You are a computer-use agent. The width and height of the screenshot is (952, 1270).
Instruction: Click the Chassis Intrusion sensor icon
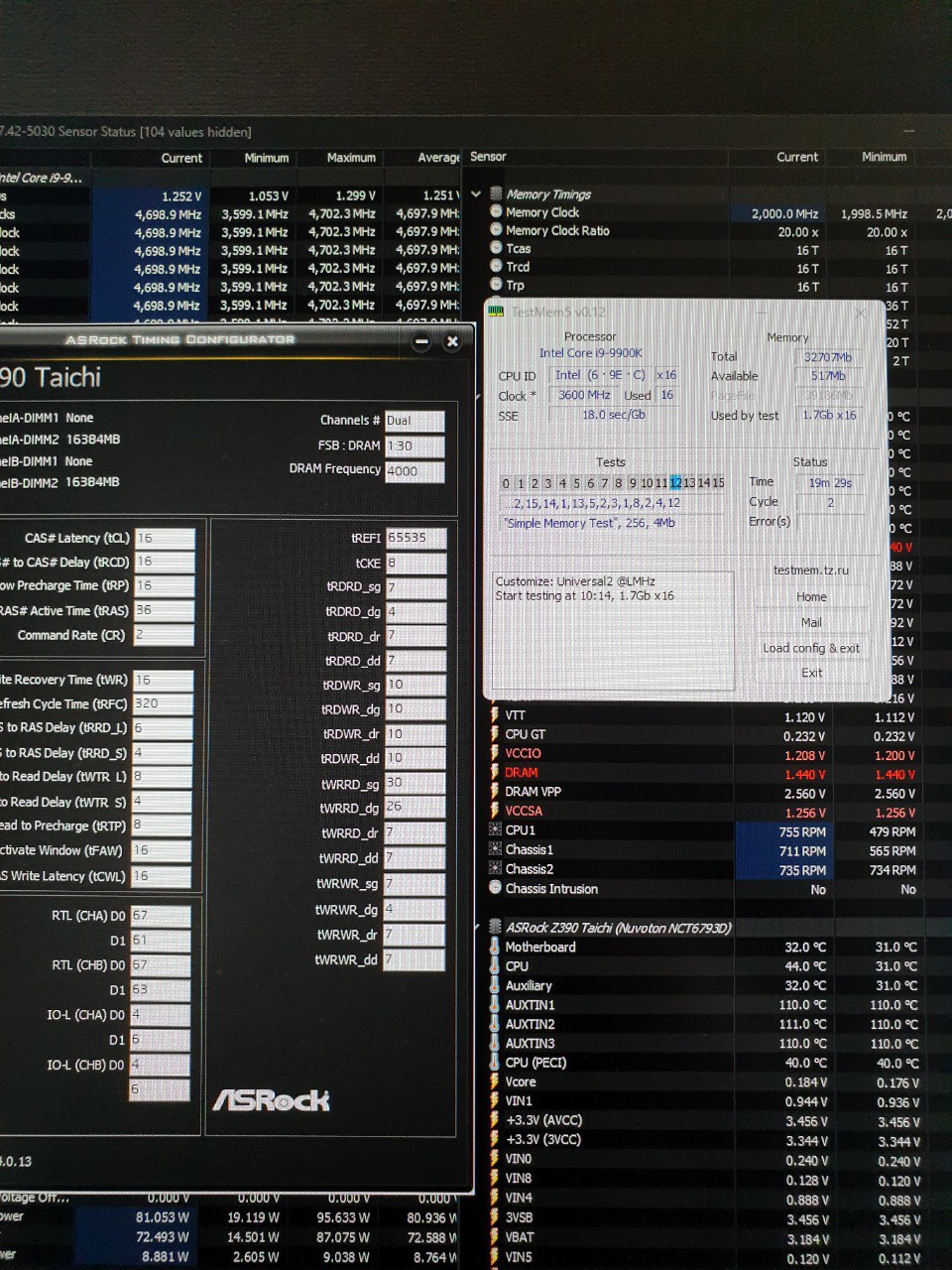point(496,888)
